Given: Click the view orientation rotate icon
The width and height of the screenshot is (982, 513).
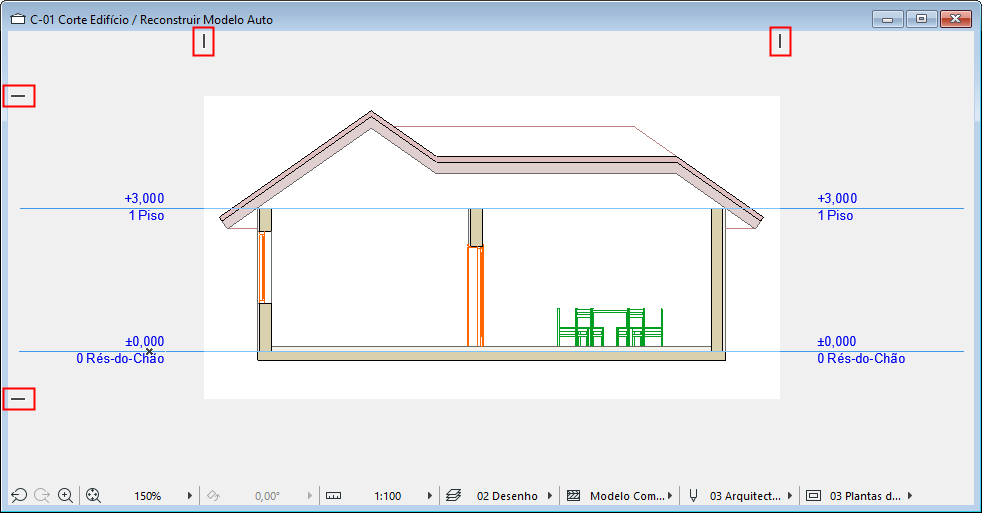Looking at the screenshot, I should tap(214, 495).
